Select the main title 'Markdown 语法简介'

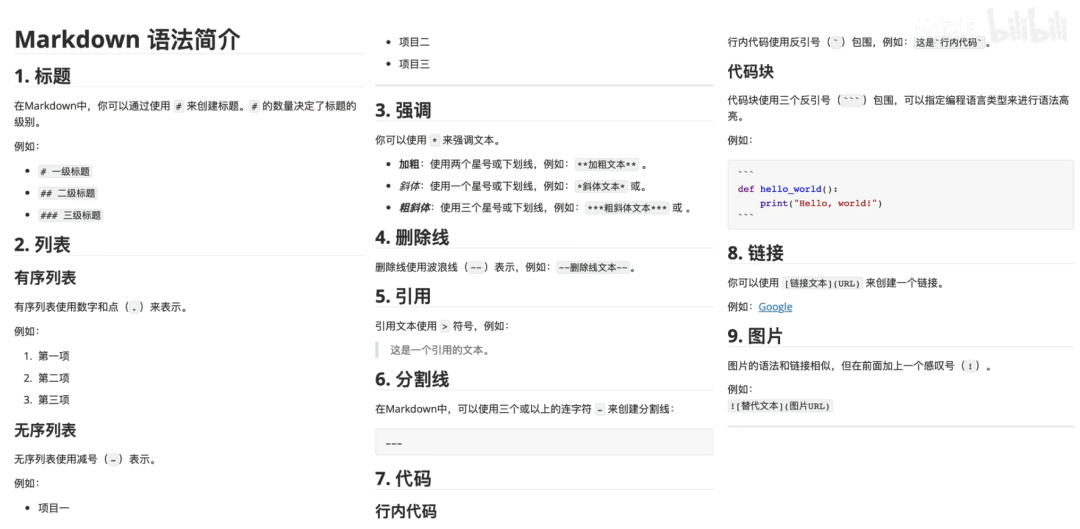click(x=128, y=39)
